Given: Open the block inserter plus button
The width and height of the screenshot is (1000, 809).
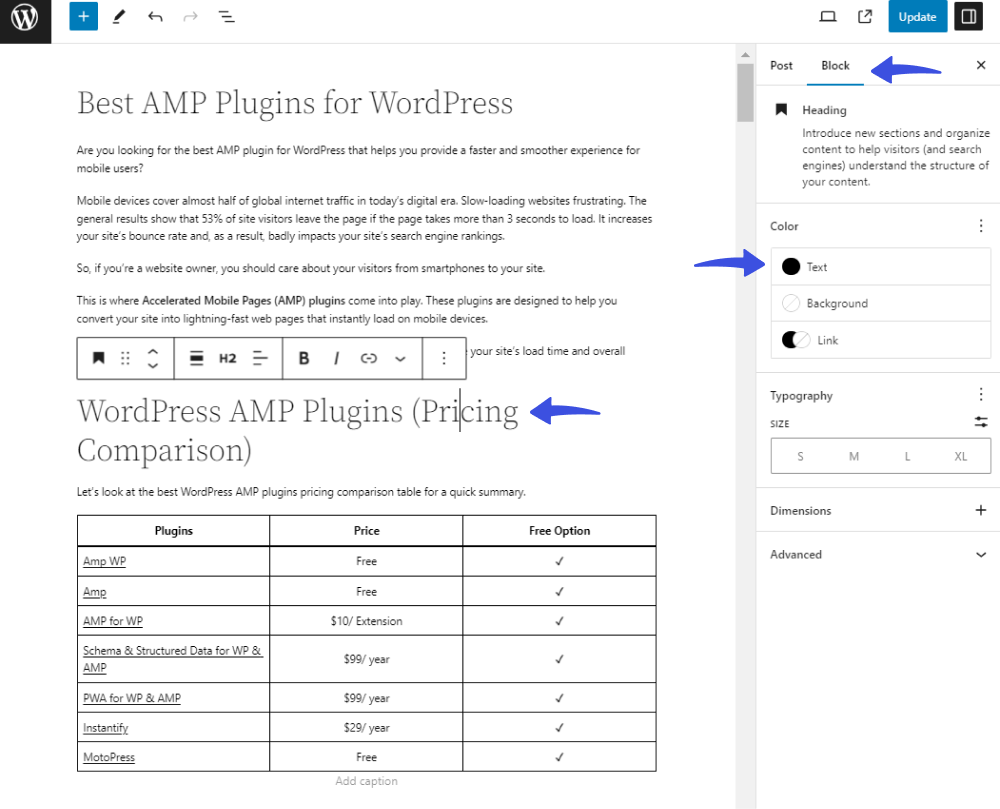Looking at the screenshot, I should [x=84, y=17].
